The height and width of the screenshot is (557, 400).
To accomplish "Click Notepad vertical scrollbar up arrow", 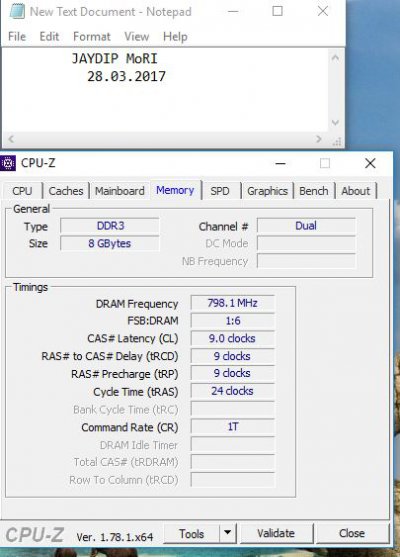I will (x=335, y=58).
